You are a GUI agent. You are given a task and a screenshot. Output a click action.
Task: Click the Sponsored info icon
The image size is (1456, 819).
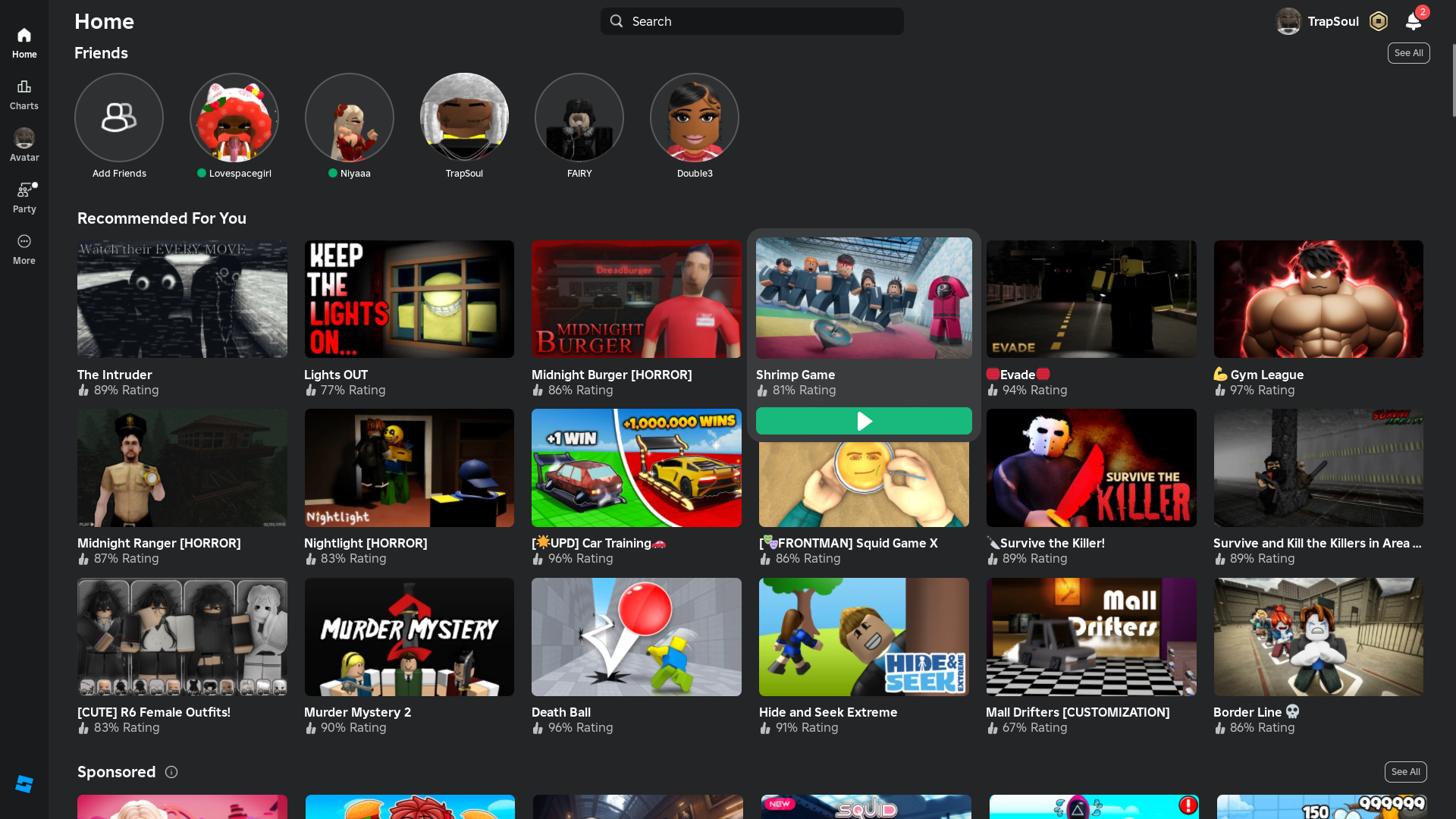pyautogui.click(x=171, y=772)
